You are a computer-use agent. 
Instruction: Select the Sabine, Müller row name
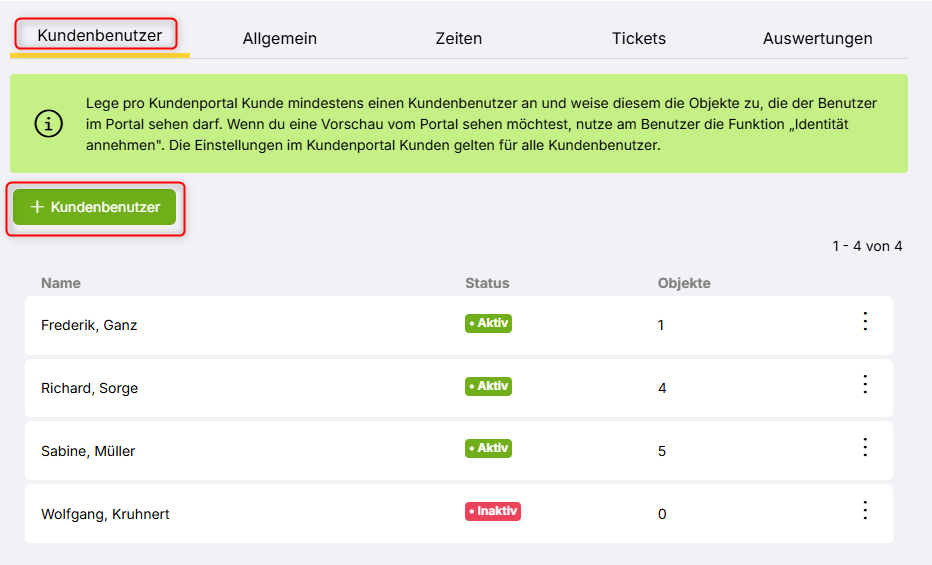click(88, 451)
